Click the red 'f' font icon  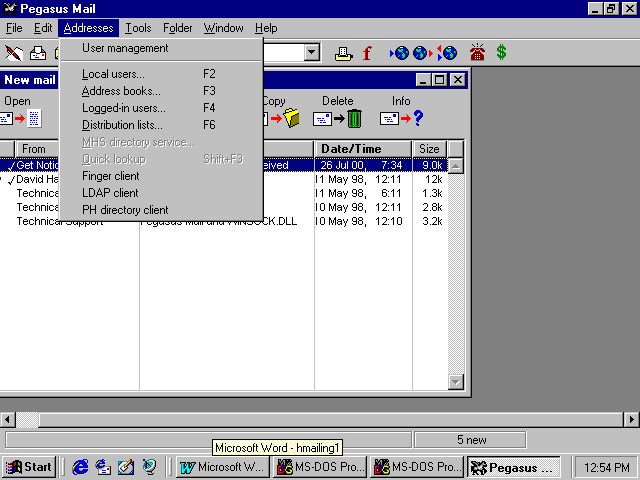pos(367,53)
